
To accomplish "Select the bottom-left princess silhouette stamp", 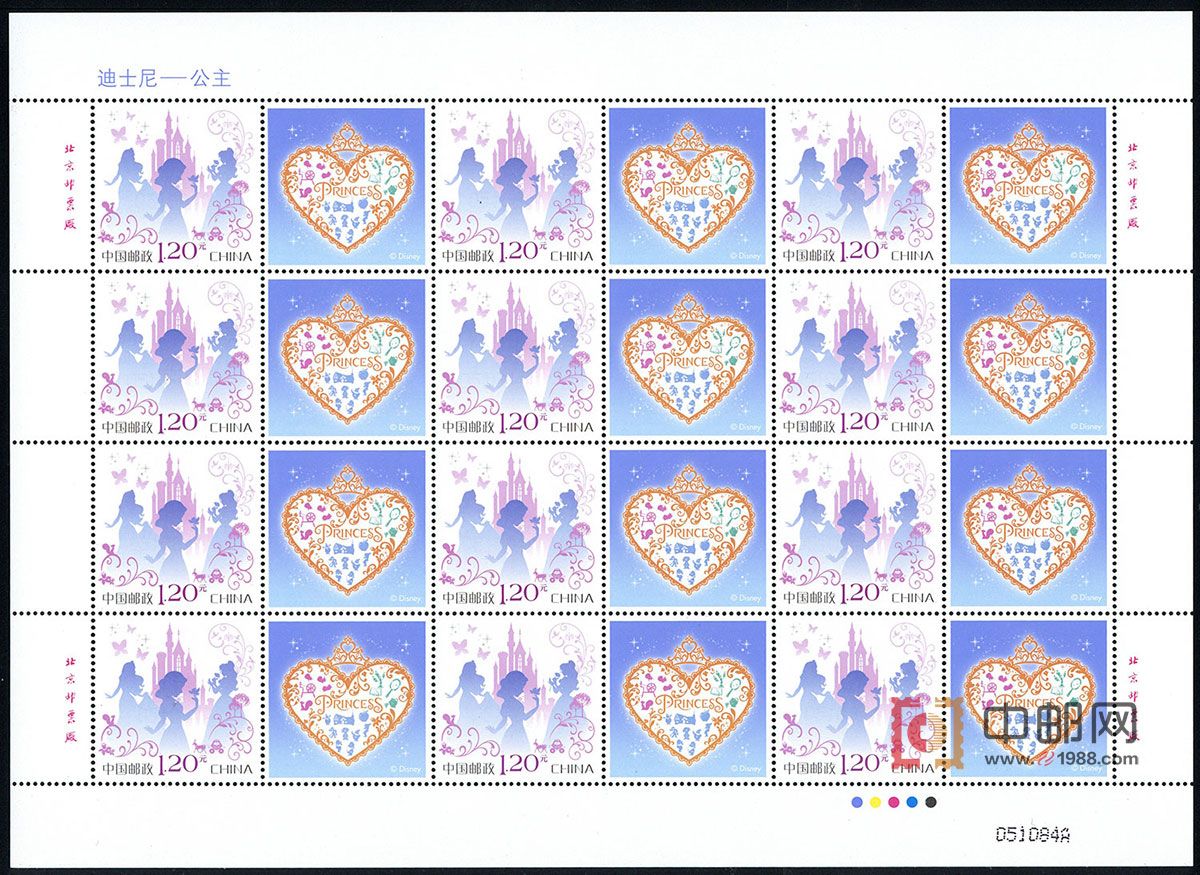I will (x=175, y=699).
